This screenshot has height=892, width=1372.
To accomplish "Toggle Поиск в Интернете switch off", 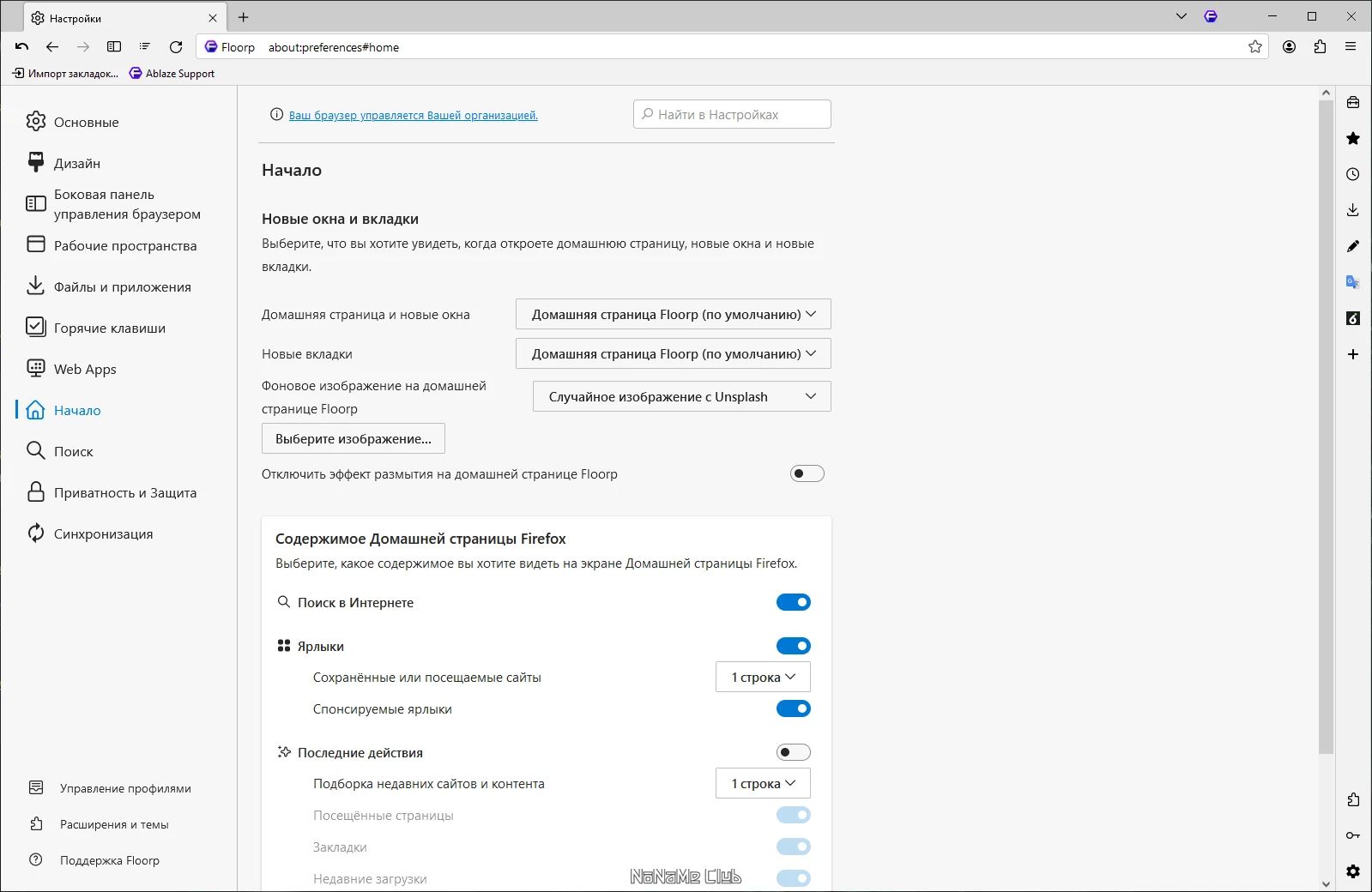I will point(794,602).
